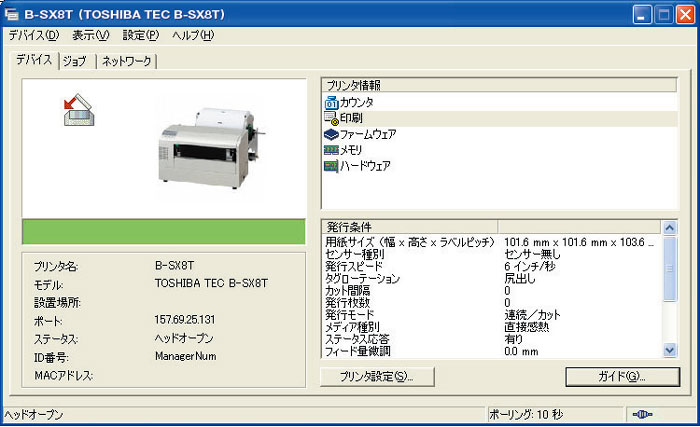Click the カウンタ counter icon
This screenshot has height=427, width=700.
(331, 102)
